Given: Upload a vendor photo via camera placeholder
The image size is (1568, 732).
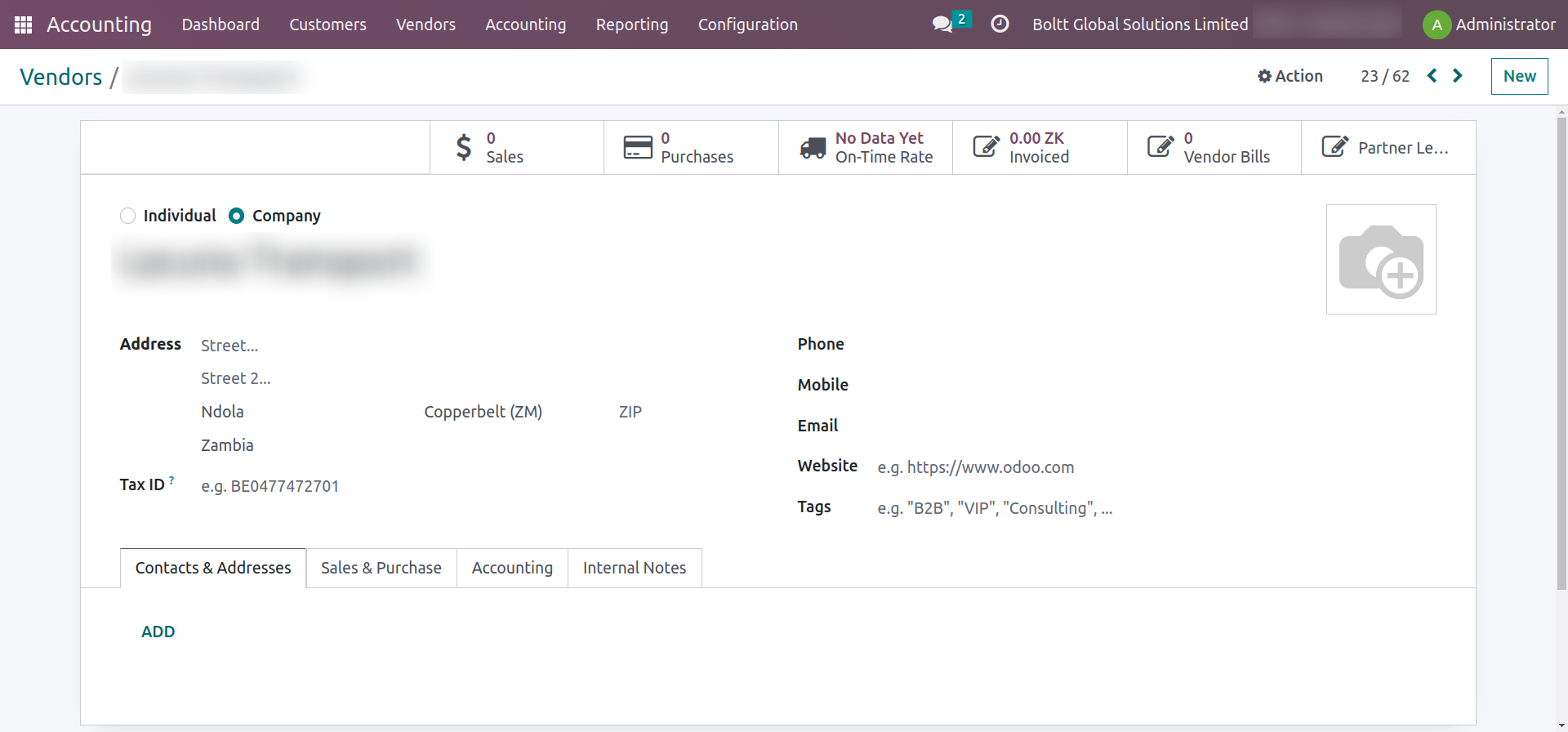Looking at the screenshot, I should pyautogui.click(x=1381, y=260).
